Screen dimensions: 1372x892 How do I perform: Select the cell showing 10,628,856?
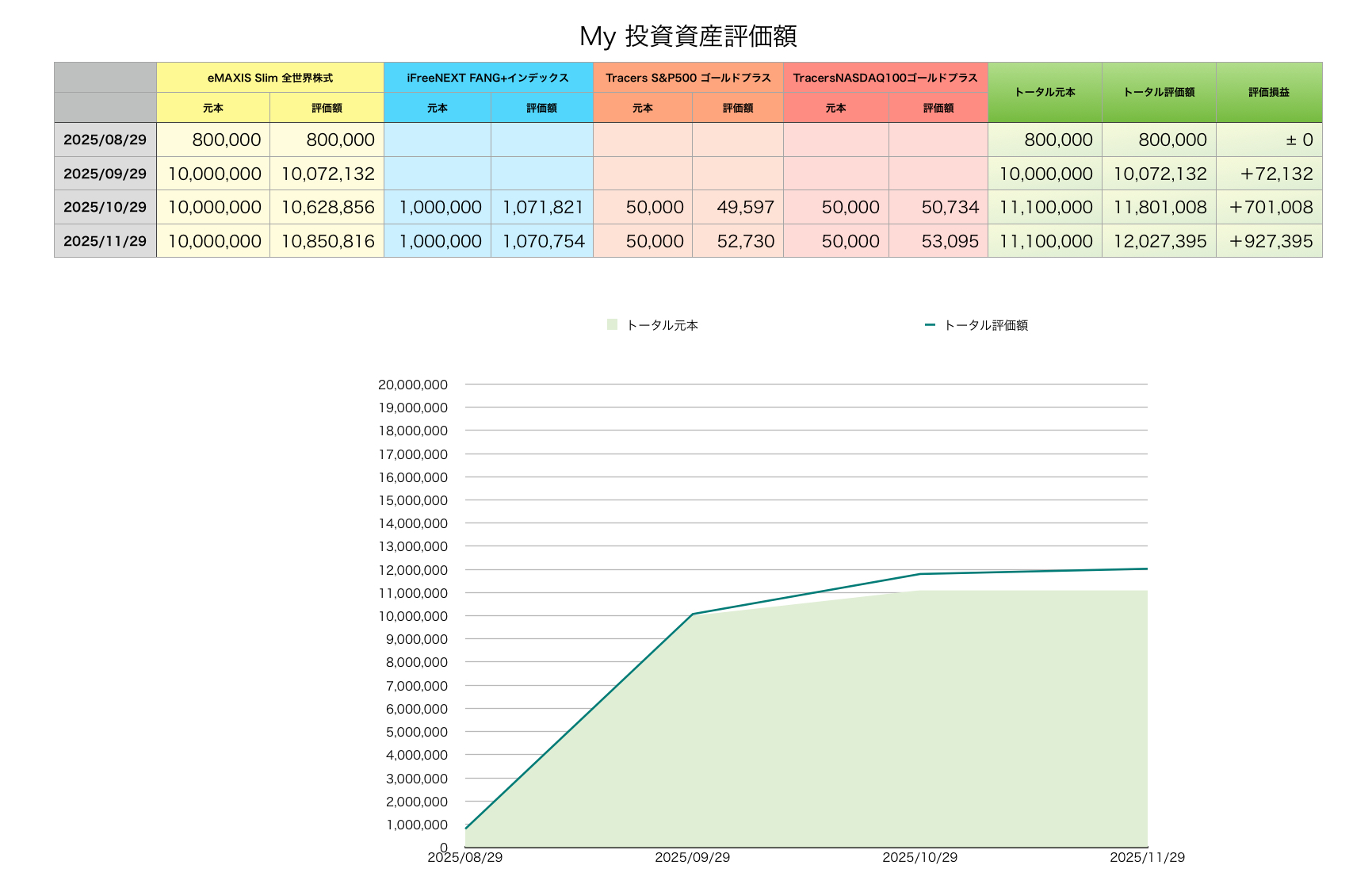click(327, 207)
